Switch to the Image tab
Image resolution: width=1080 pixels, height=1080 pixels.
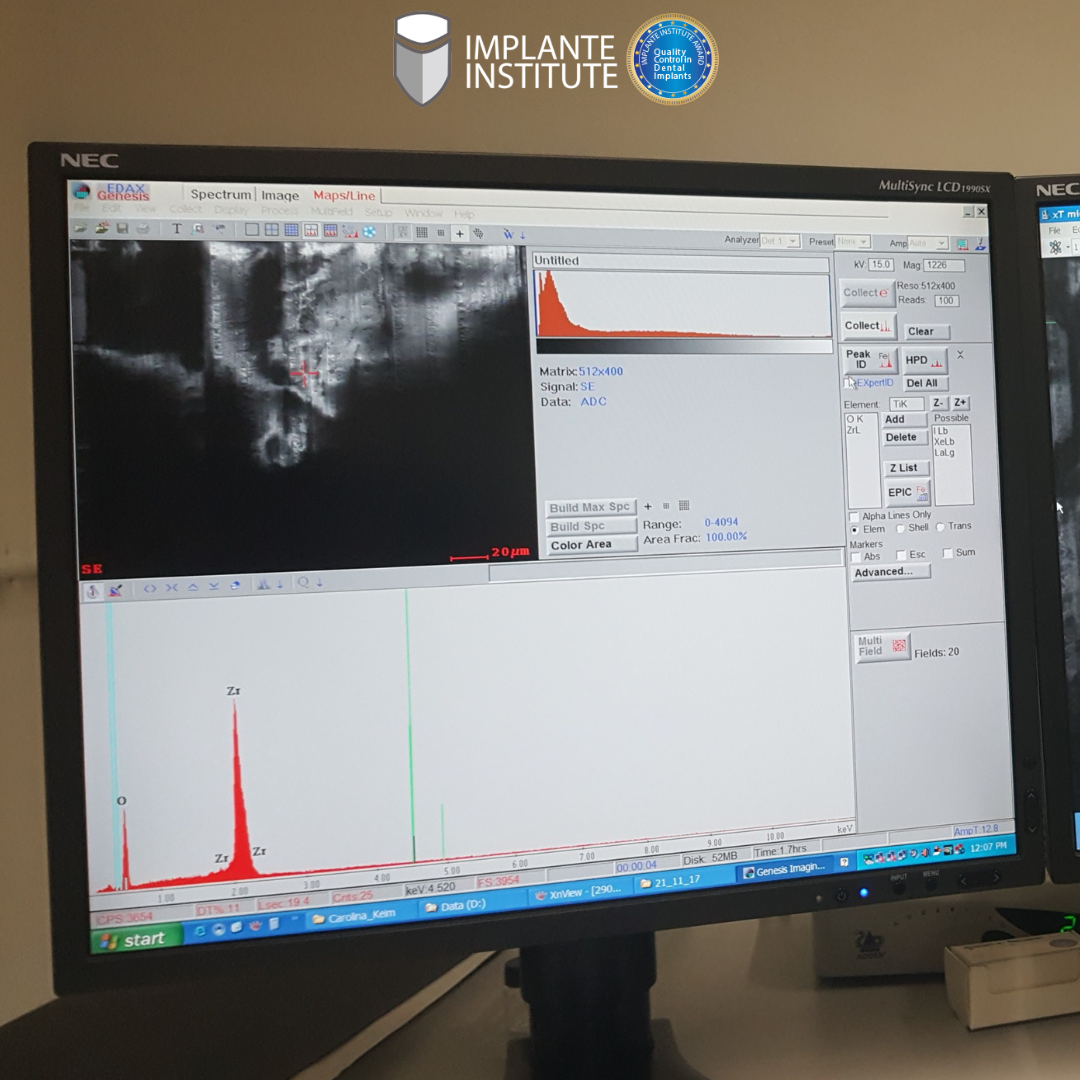[x=280, y=196]
